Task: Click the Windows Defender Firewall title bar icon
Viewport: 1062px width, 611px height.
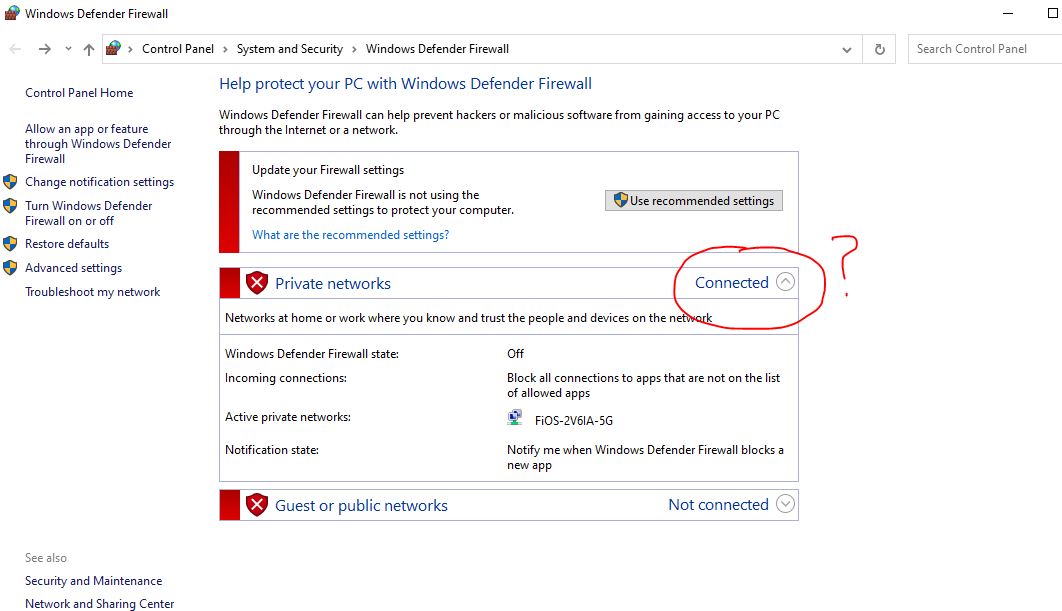Action: click(12, 13)
